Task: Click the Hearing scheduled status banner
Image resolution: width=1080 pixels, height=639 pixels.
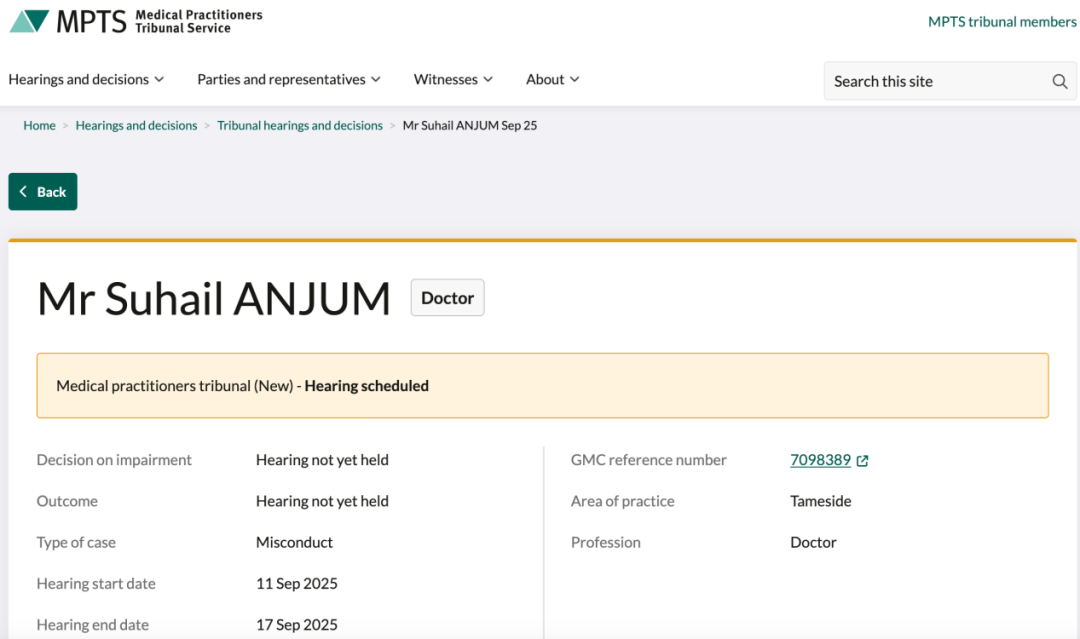Action: 542,386
